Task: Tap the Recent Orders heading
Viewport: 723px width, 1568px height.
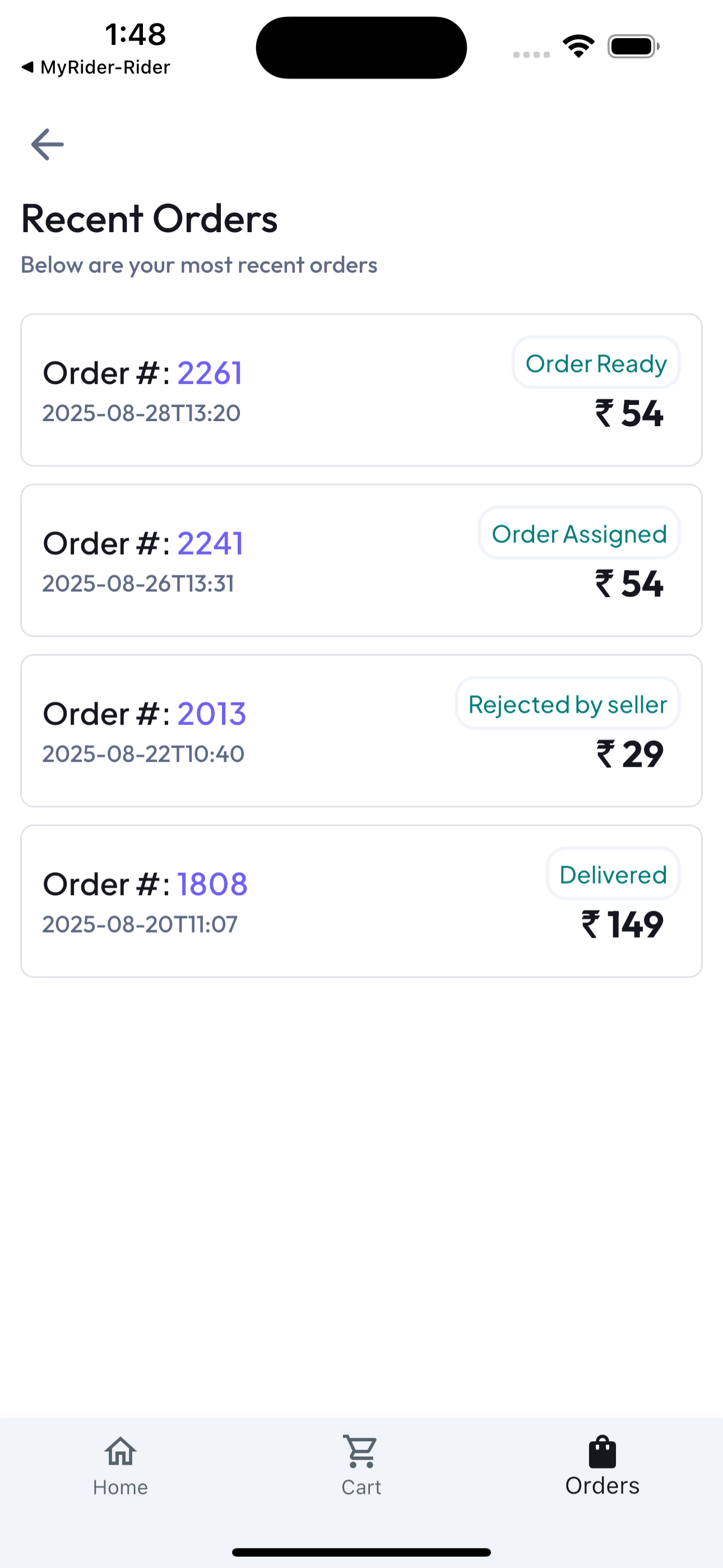Action: (150, 219)
